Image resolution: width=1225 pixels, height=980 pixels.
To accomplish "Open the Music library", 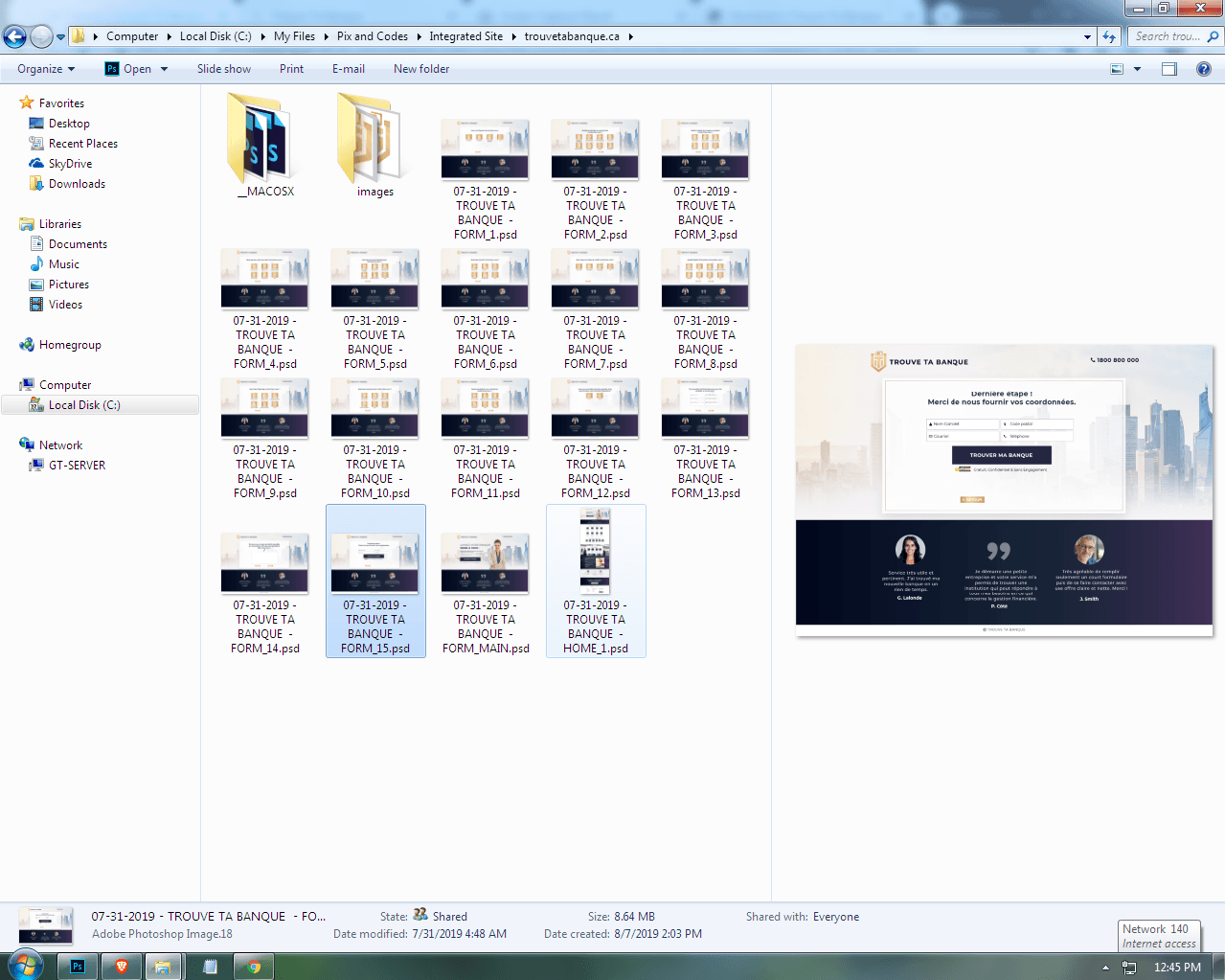I will pos(64,264).
